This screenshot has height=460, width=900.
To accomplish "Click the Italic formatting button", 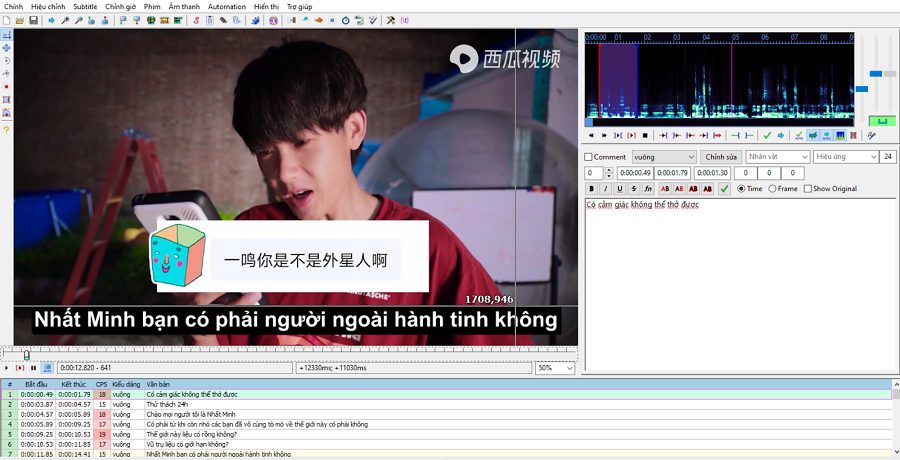I will click(x=605, y=188).
